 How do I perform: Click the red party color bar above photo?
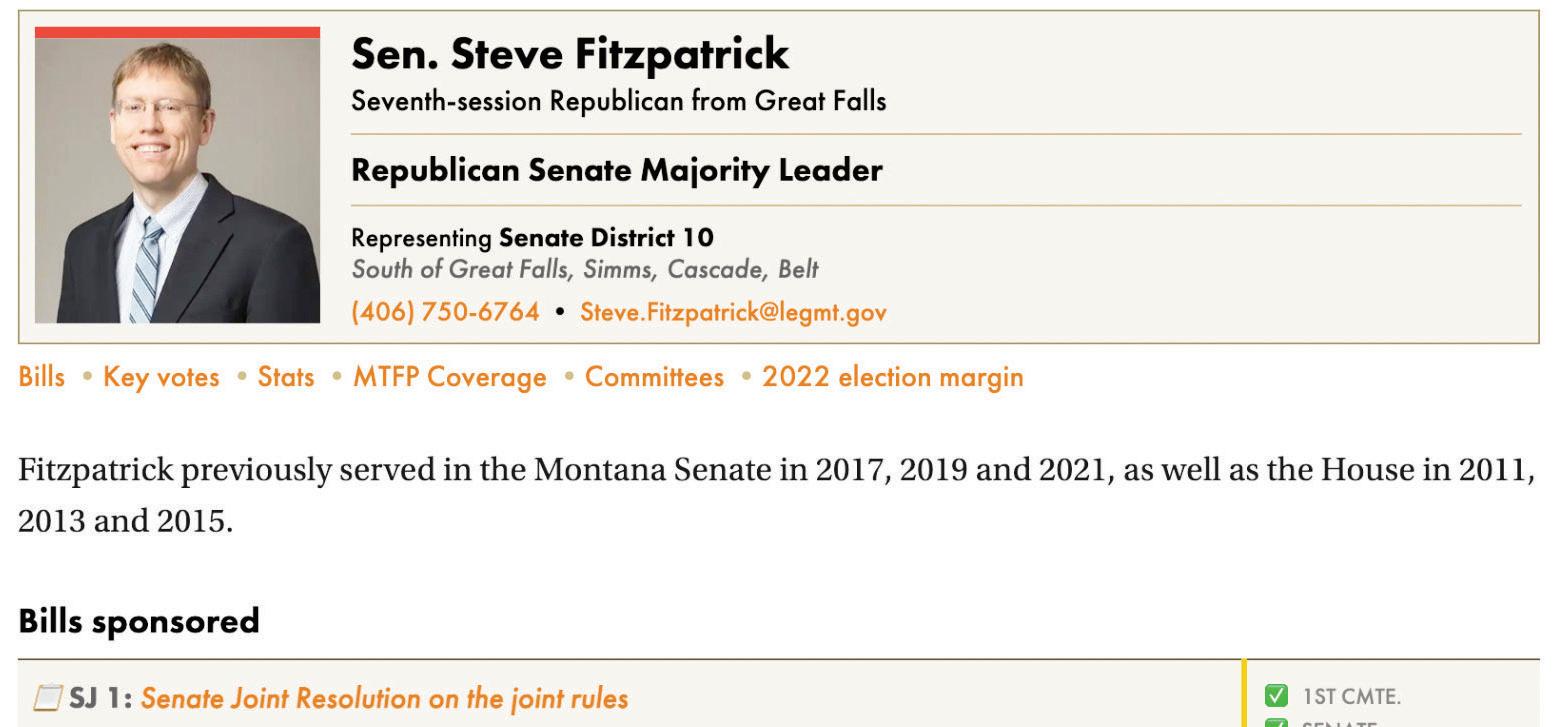click(177, 32)
